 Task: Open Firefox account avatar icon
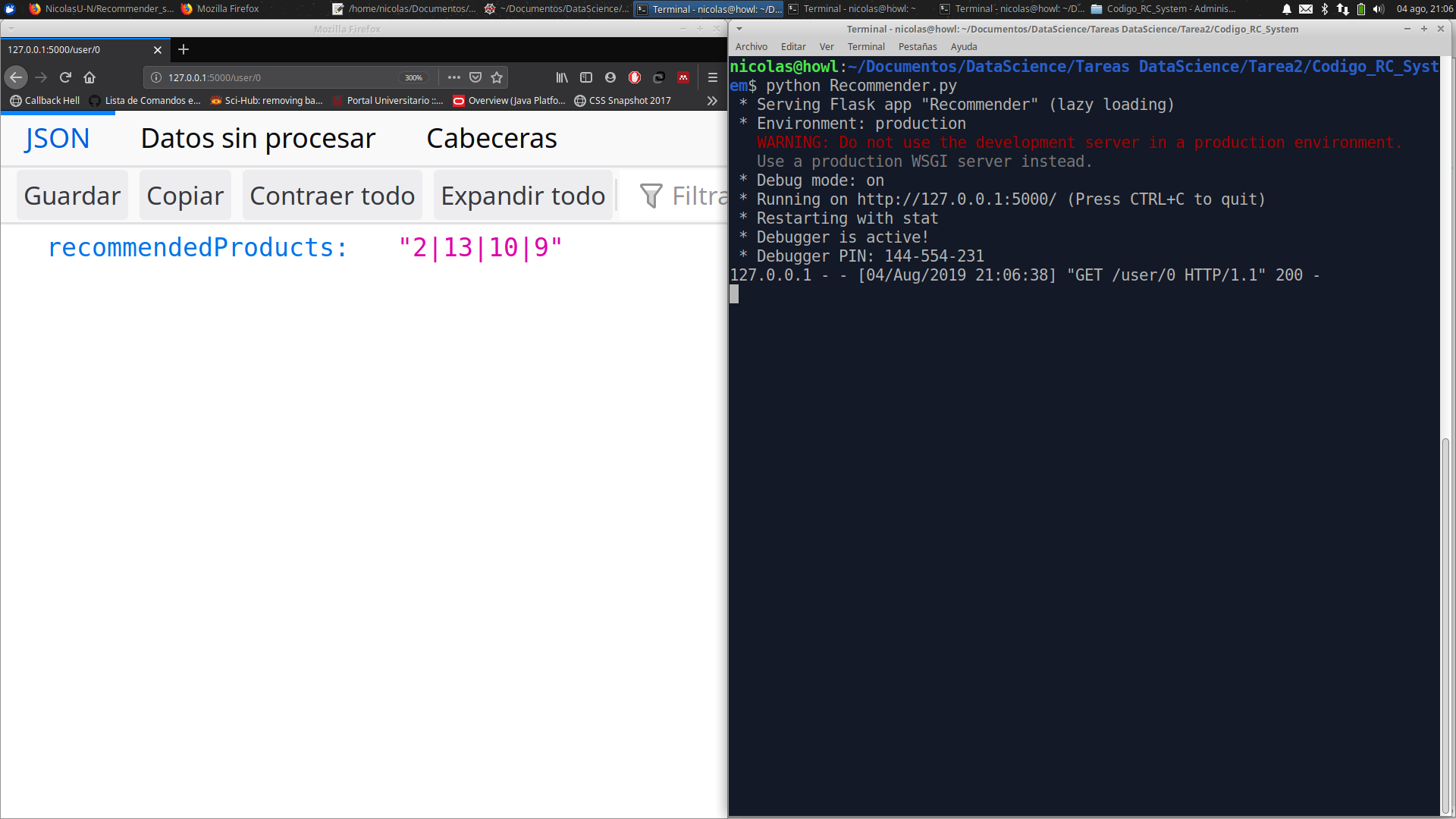610,77
